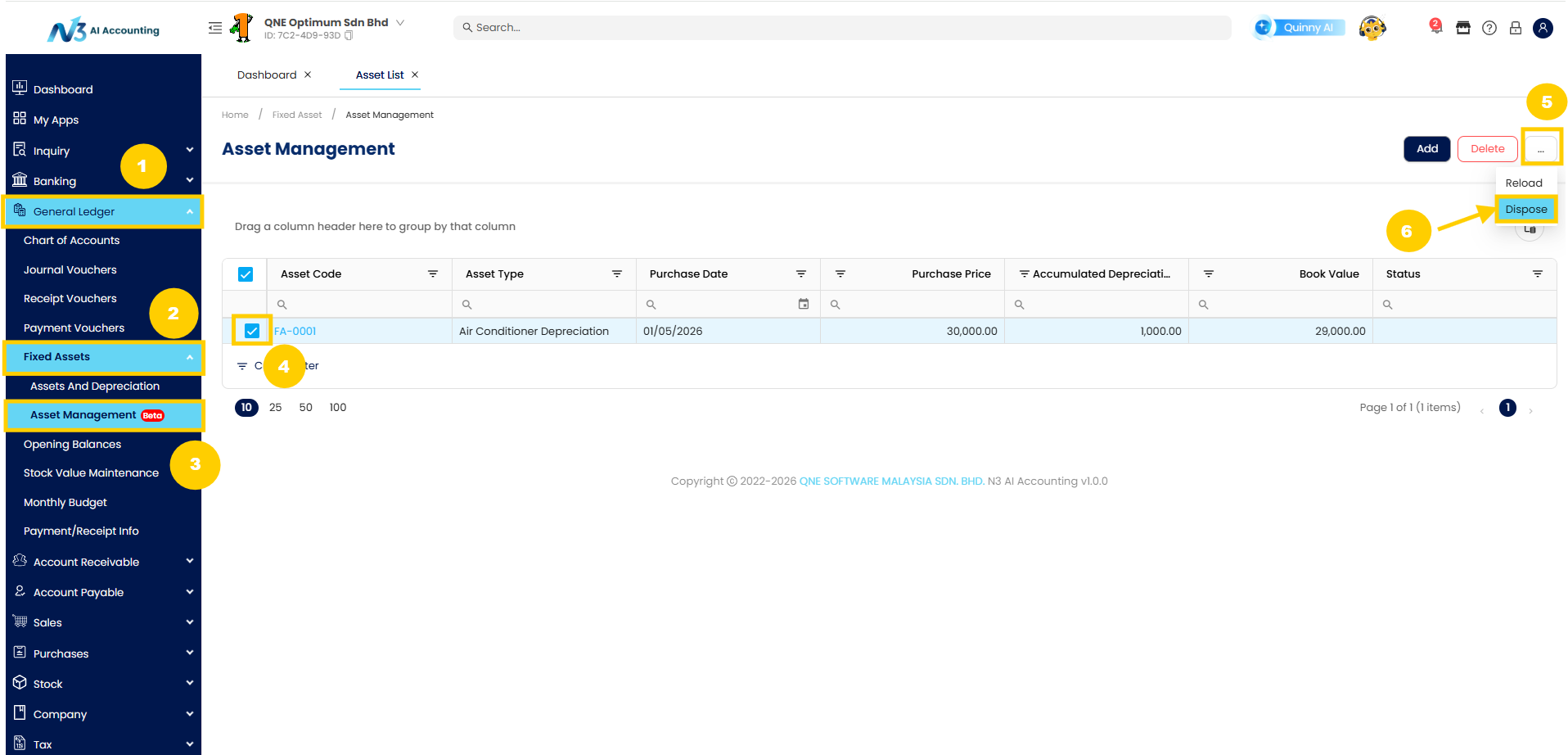The image size is (1568, 755).
Task: Open Assets And Depreciation
Action: [95, 386]
